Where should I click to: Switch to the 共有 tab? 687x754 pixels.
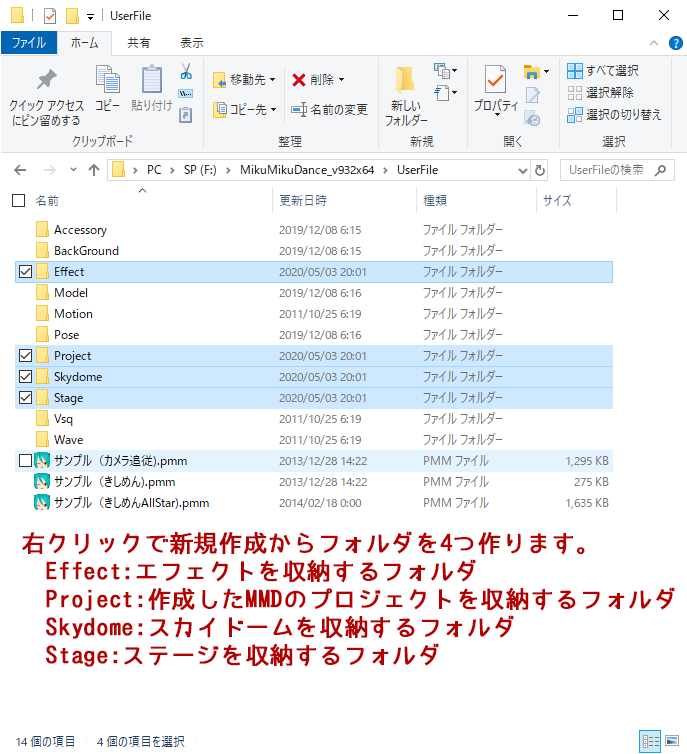point(138,43)
